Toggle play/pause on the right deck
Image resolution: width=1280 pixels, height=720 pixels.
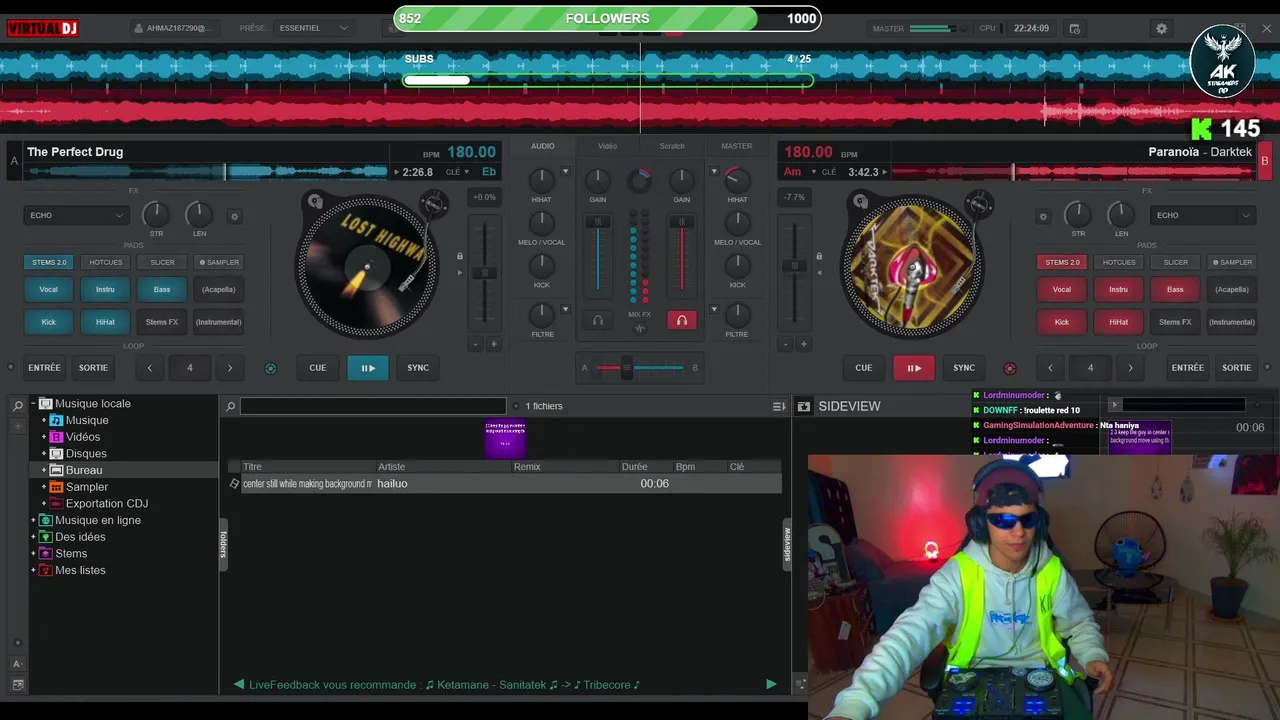point(914,368)
